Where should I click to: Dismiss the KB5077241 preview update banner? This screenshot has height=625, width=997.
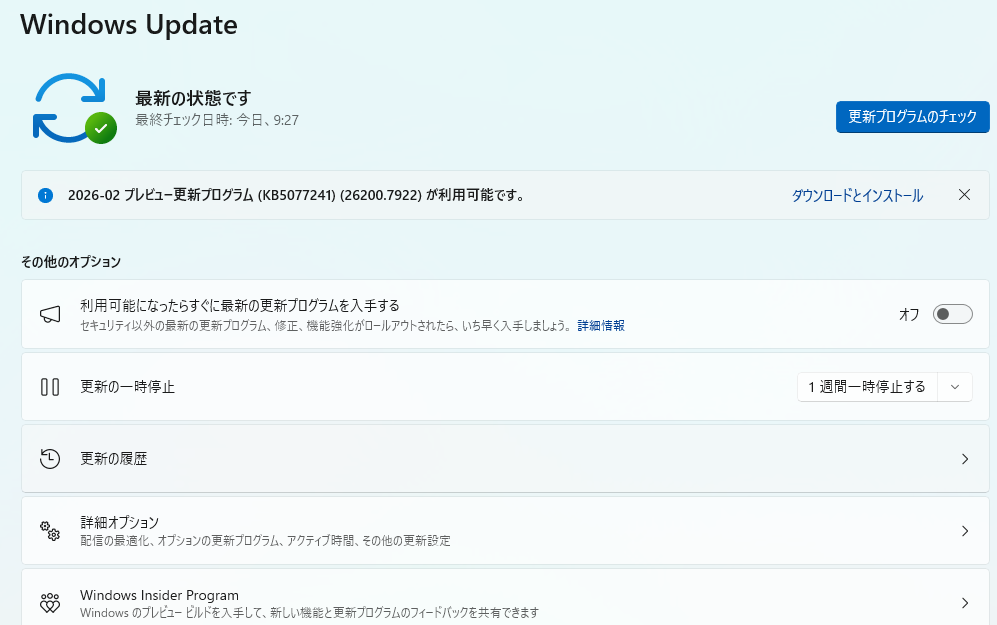click(x=964, y=195)
